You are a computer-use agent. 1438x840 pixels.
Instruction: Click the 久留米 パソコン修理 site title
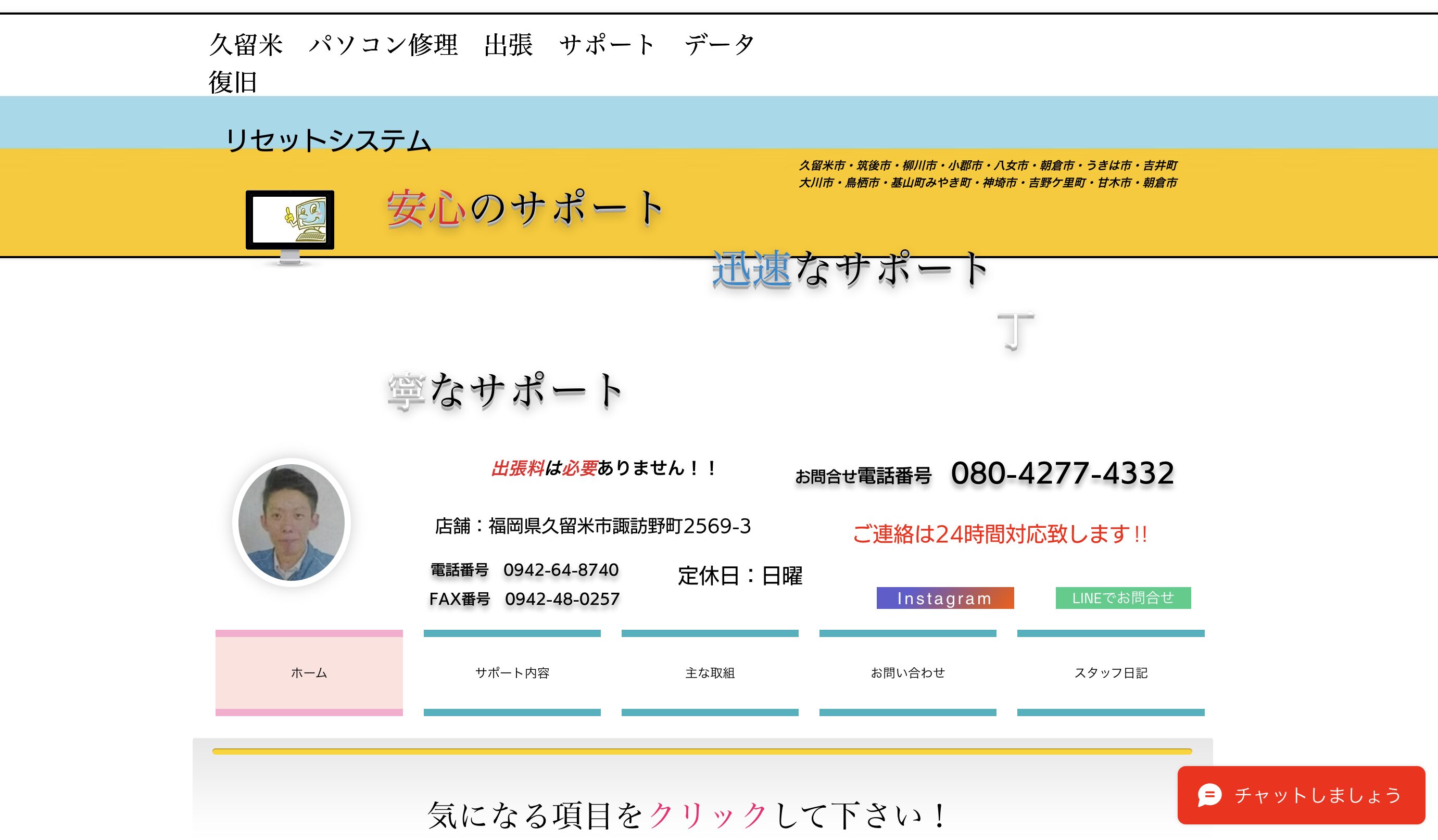[x=482, y=63]
